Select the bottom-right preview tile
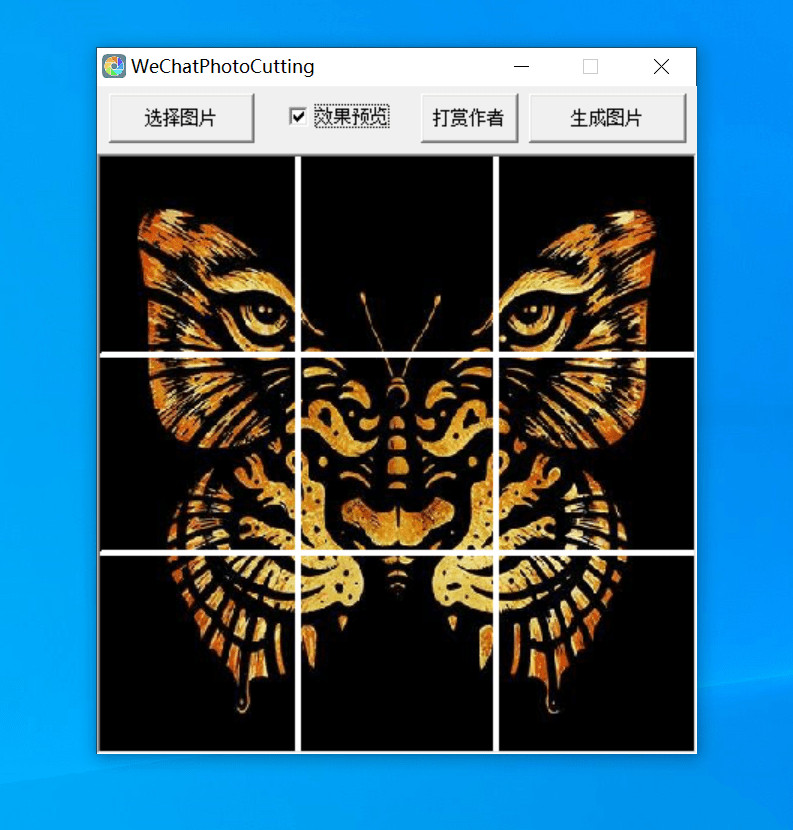 596,653
